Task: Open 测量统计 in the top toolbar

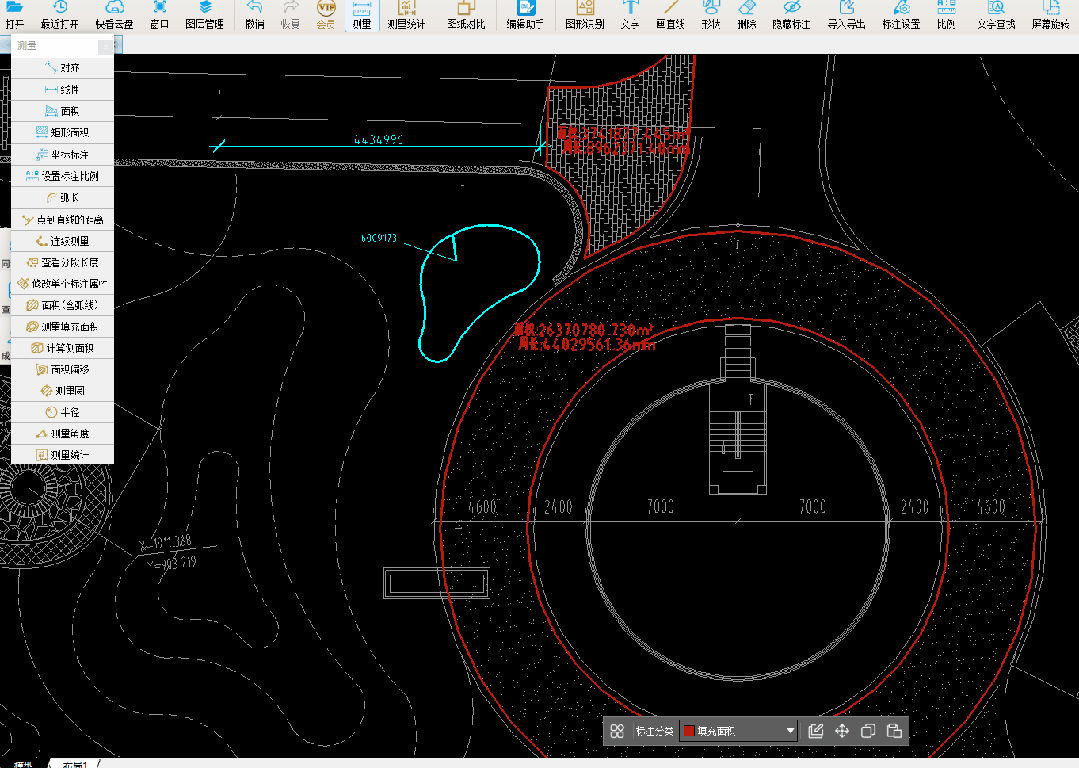Action: point(406,15)
